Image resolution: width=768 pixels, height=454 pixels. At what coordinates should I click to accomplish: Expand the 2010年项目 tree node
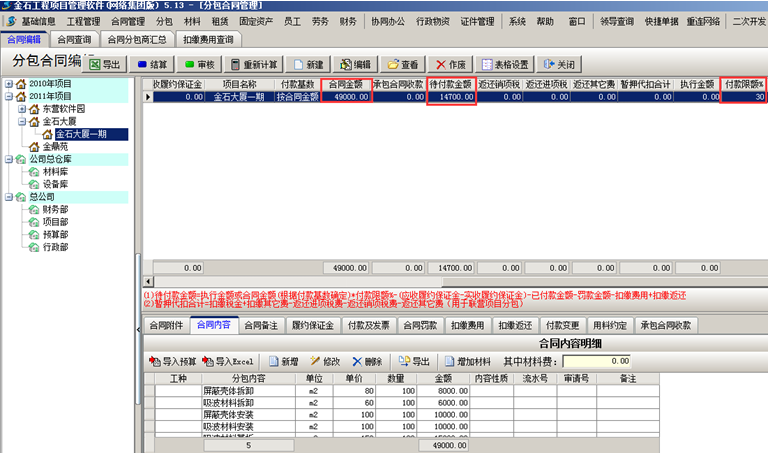coord(9,83)
